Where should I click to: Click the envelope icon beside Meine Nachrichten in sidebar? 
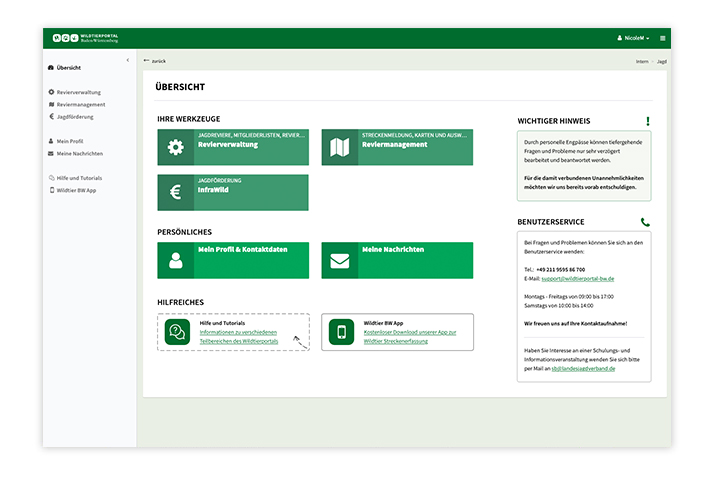point(51,153)
